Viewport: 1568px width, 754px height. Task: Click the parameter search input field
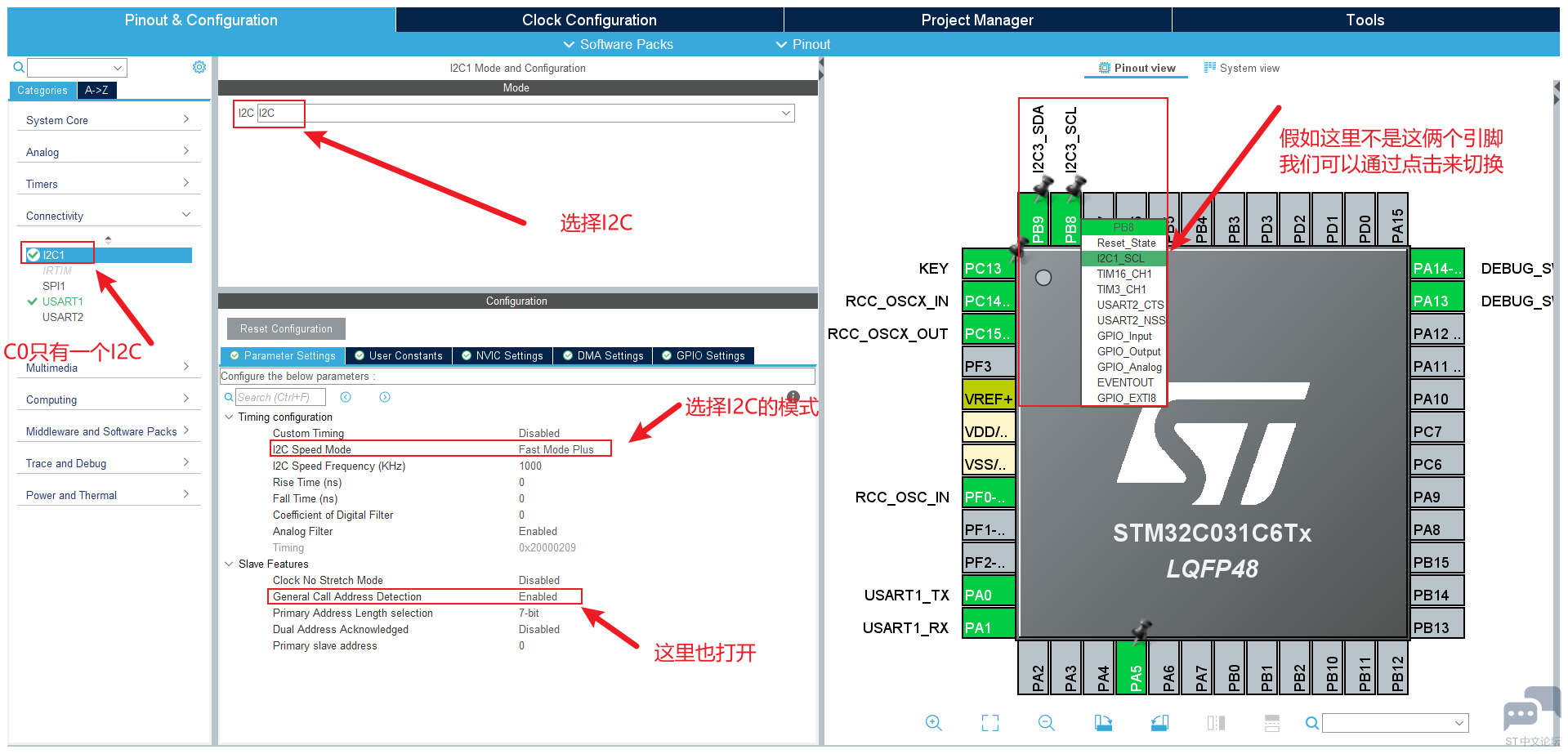[280, 397]
